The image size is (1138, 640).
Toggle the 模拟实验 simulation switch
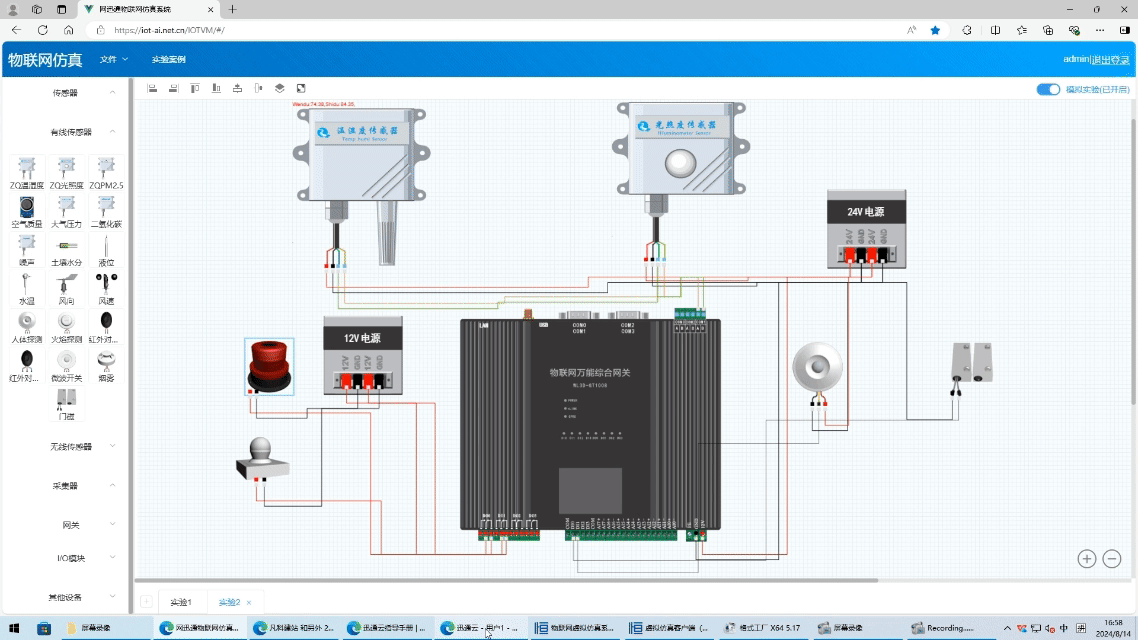click(x=1048, y=89)
